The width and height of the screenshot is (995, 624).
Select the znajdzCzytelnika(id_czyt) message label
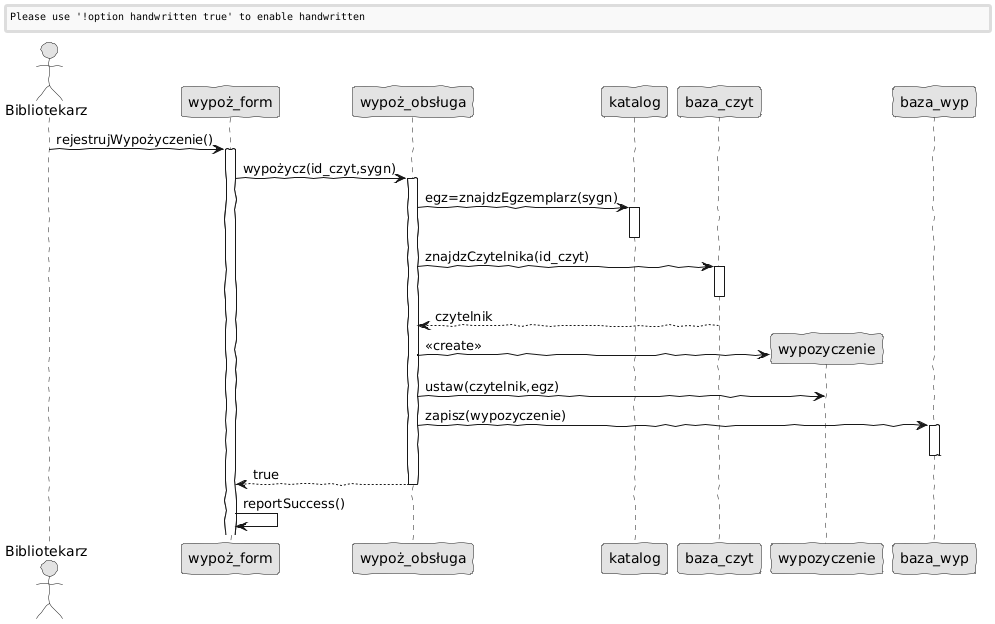point(506,257)
